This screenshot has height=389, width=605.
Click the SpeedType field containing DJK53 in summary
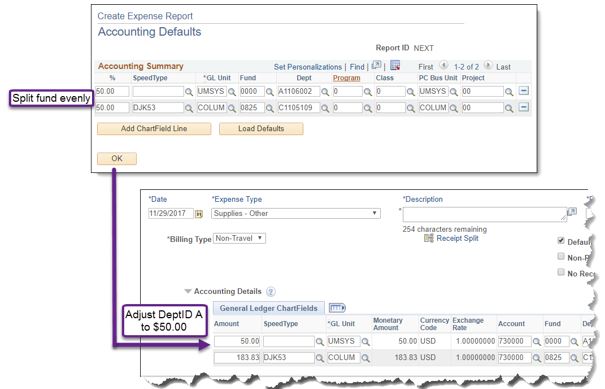click(x=158, y=108)
